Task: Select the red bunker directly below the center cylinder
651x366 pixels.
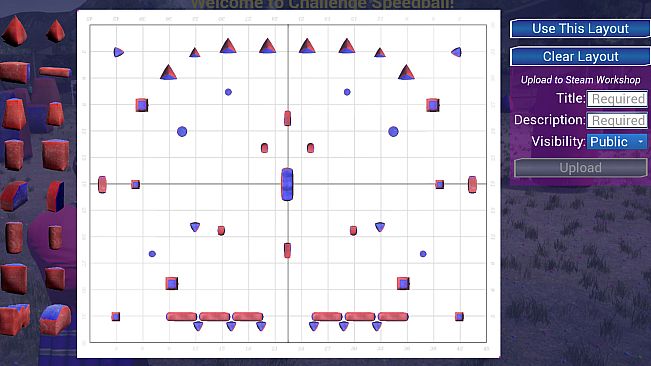Action: tap(287, 251)
